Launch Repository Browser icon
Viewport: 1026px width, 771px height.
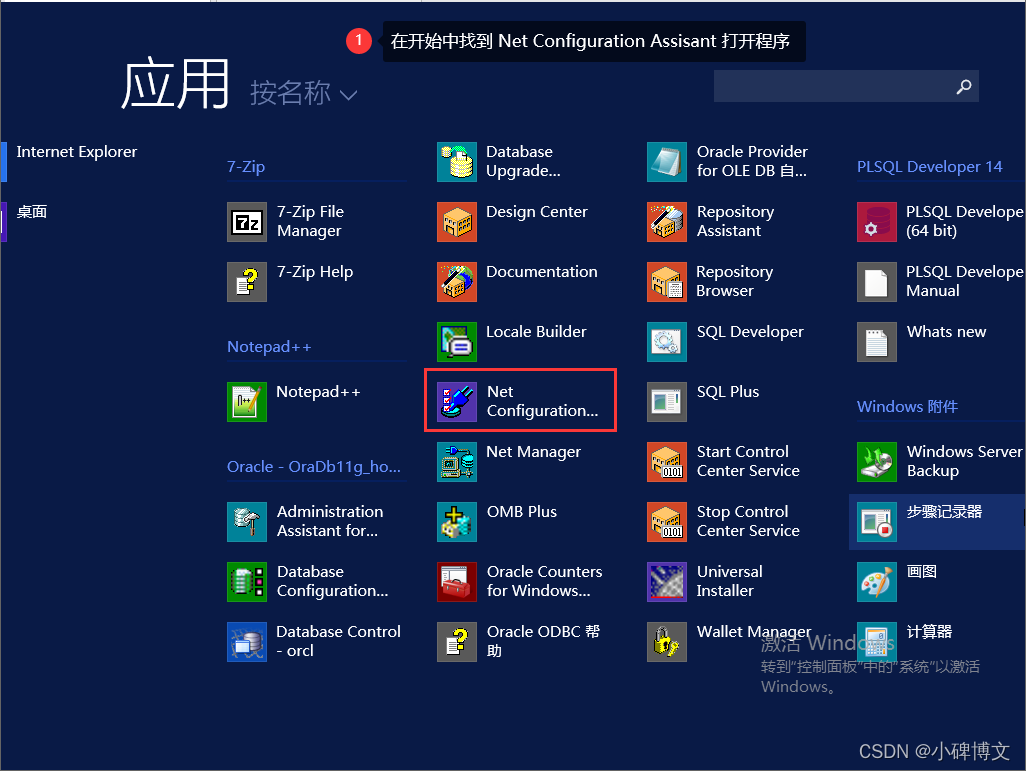coord(667,282)
